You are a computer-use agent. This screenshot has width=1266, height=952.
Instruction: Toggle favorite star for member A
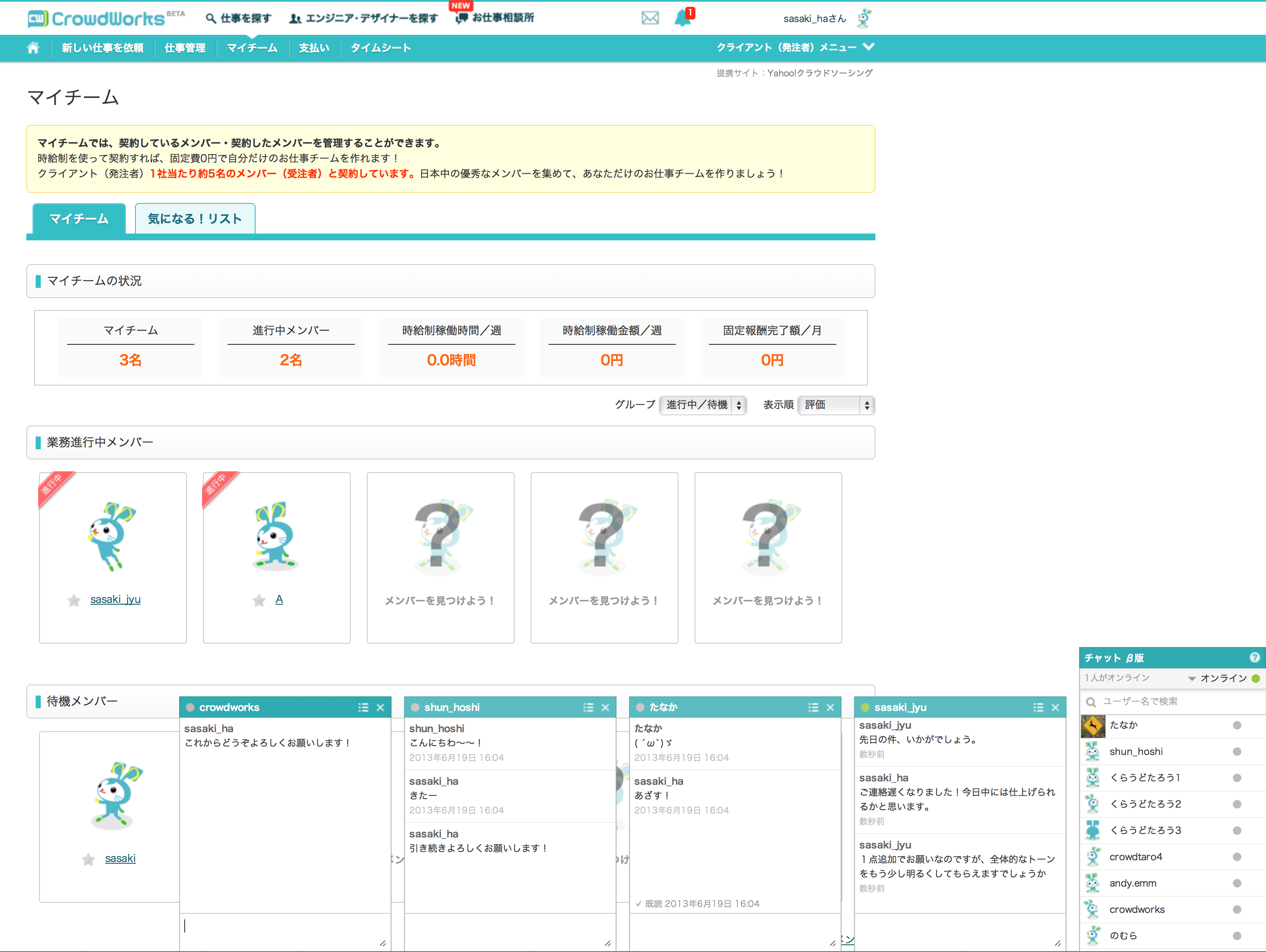(258, 600)
